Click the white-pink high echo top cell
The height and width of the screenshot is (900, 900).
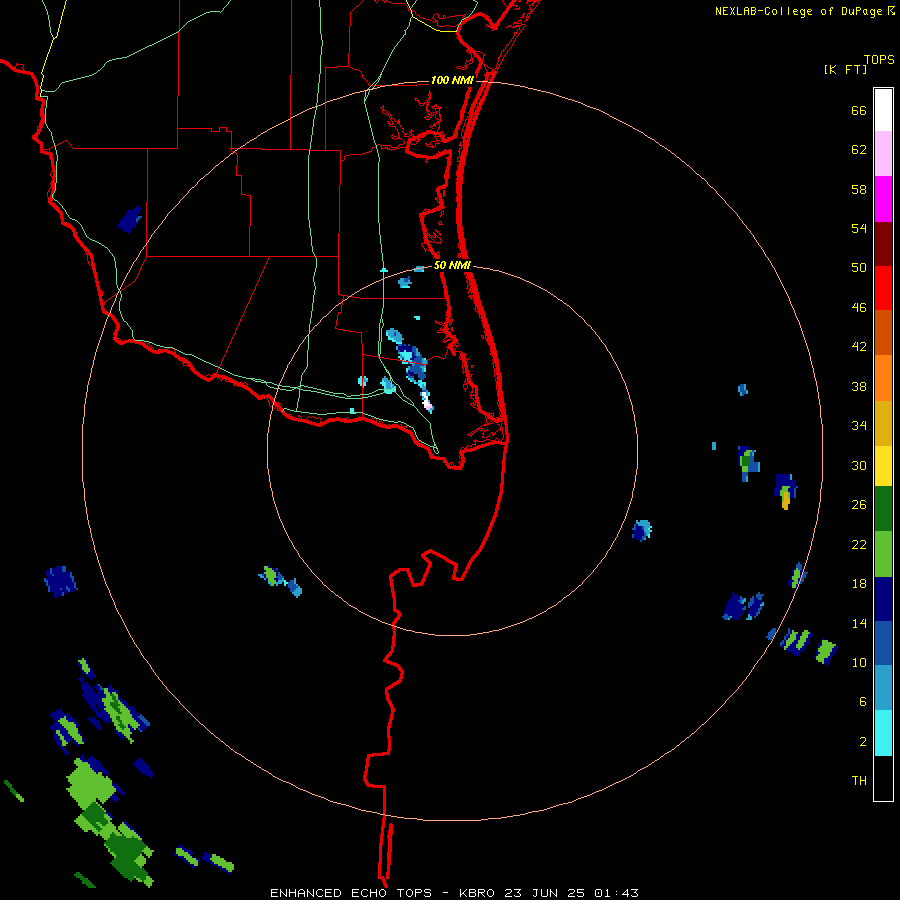[427, 401]
